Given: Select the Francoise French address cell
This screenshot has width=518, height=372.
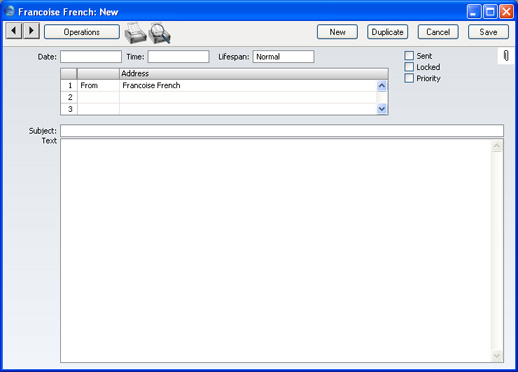Looking at the screenshot, I should tap(248, 85).
